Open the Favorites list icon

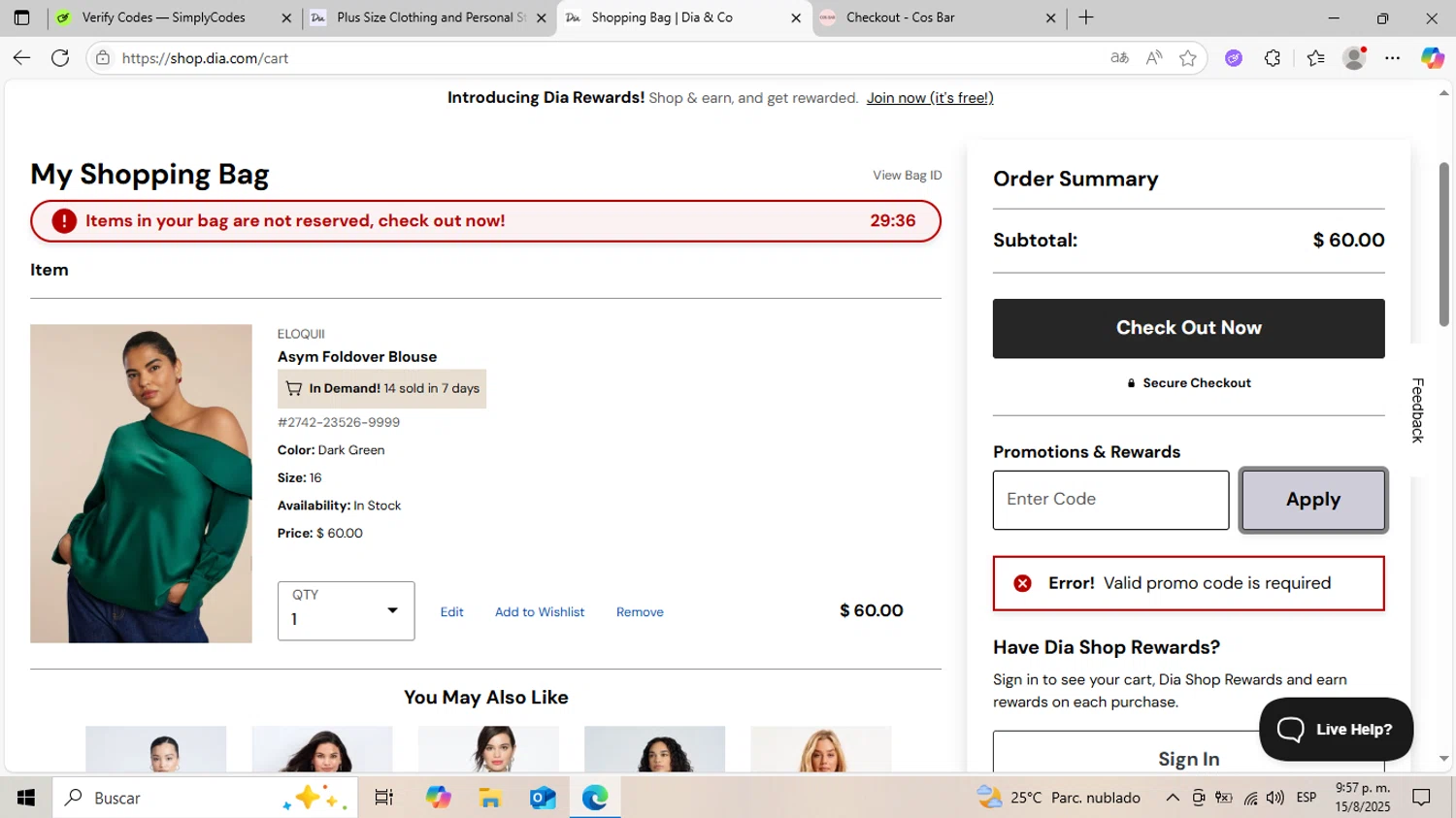1315,58
